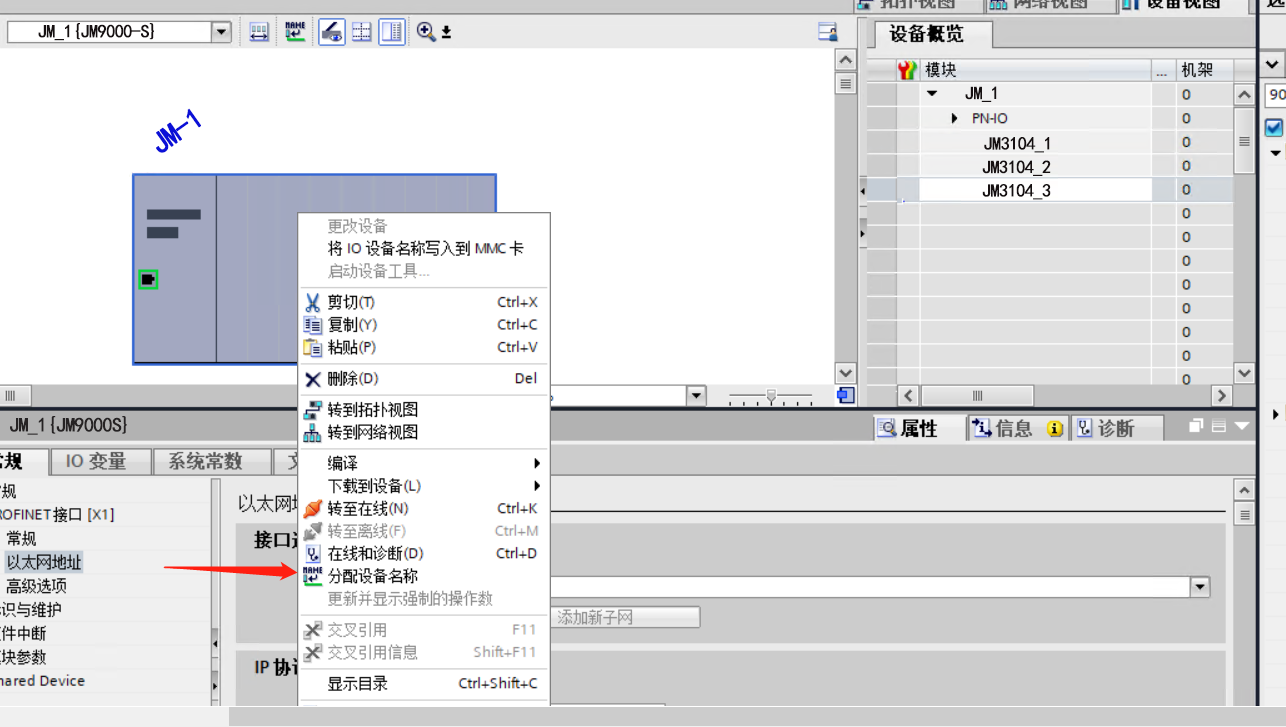Open the zoom options arrow beside magnifier
The image size is (1286, 727).
446,32
